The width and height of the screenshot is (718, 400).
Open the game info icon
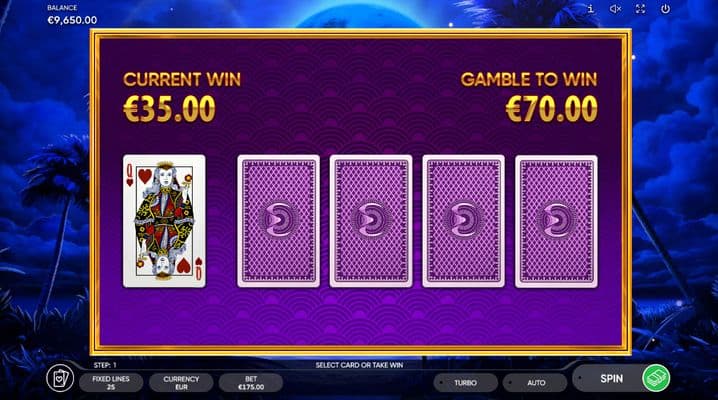pyautogui.click(x=591, y=9)
